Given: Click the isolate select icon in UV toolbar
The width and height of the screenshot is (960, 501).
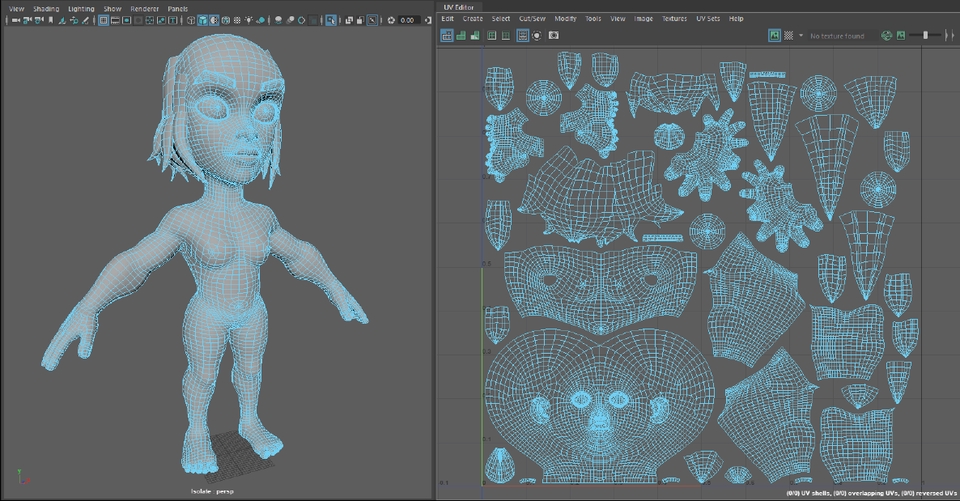Looking at the screenshot, I should [x=537, y=36].
